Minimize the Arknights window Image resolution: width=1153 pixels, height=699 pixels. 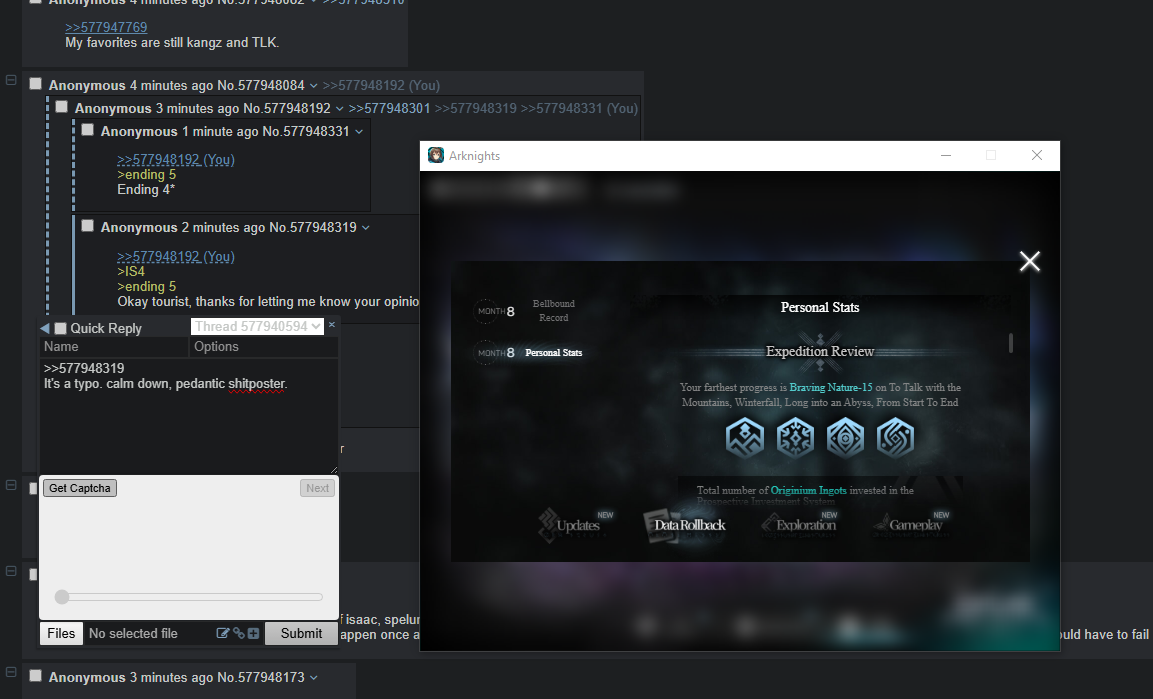click(946, 155)
